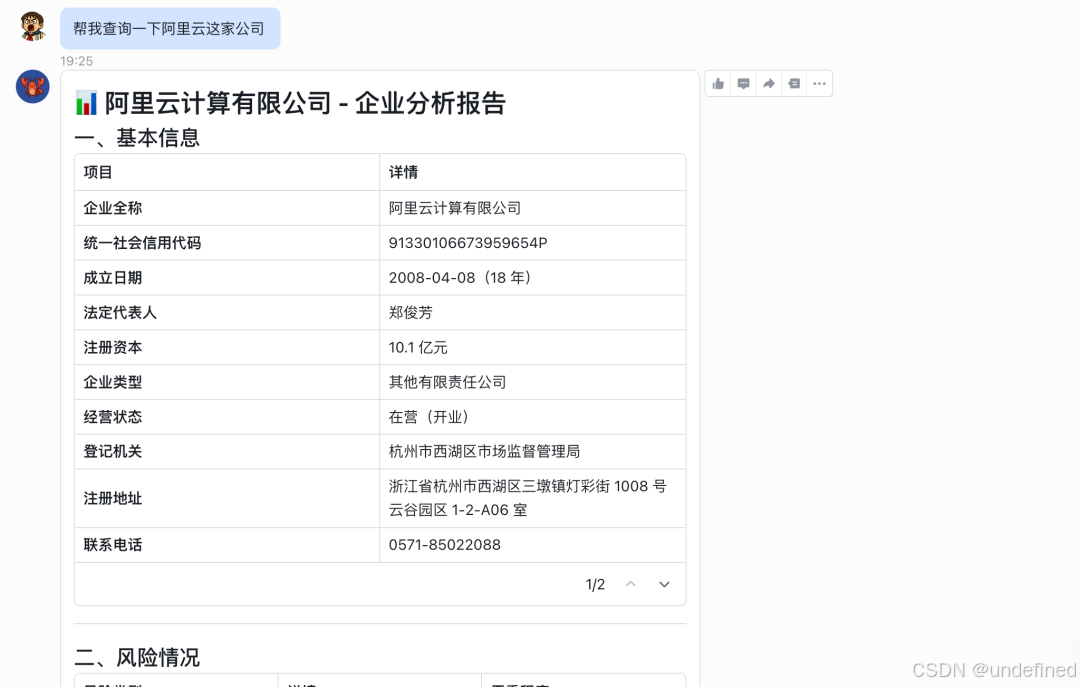Viewport: 1080px width, 687px height.
Task: Click the value 阿里云计算有限公司 in table
Action: (455, 208)
